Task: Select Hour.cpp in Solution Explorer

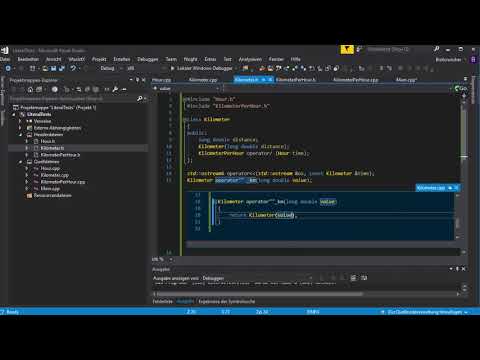Action: [50, 168]
